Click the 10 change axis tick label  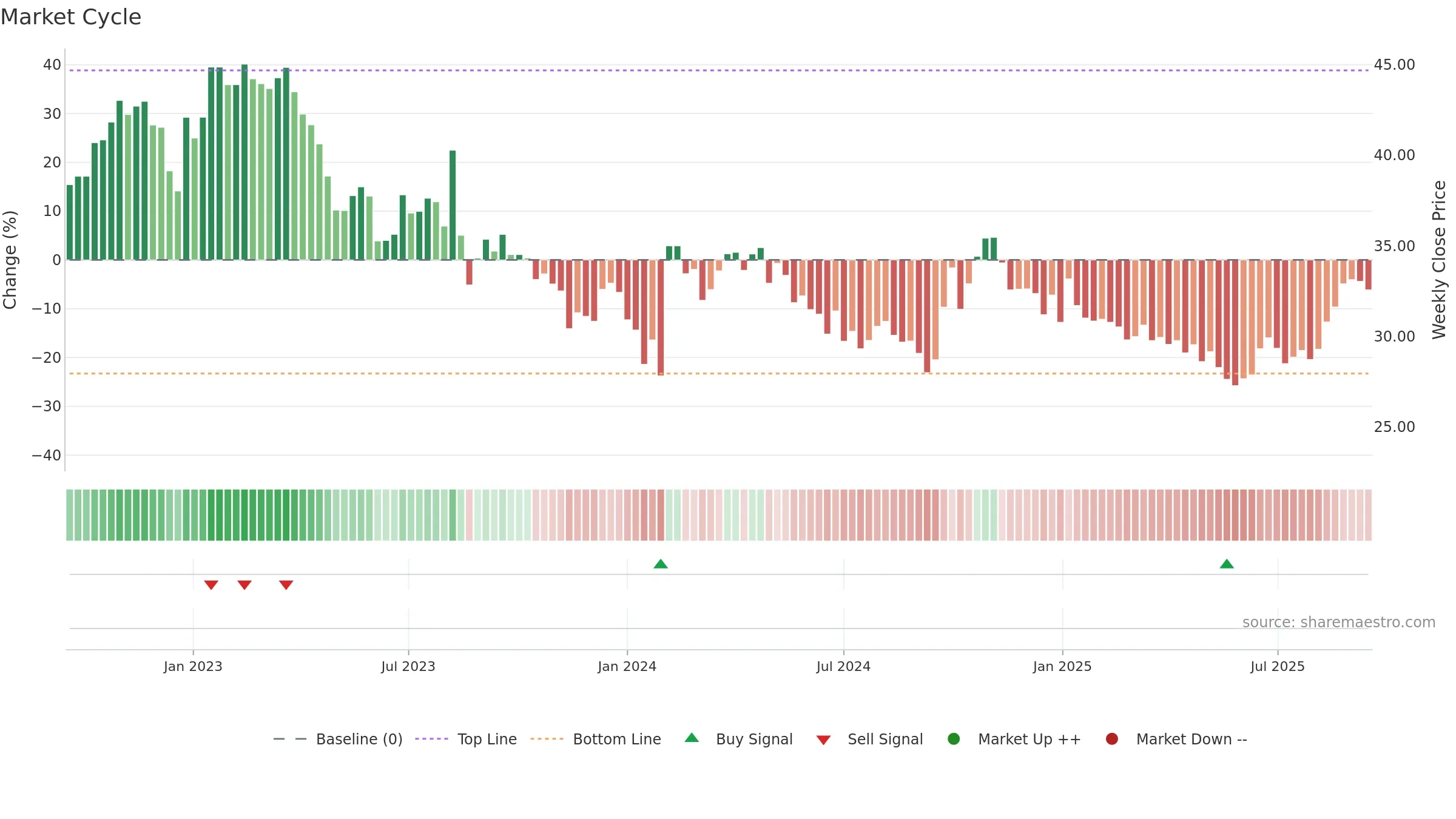click(52, 211)
